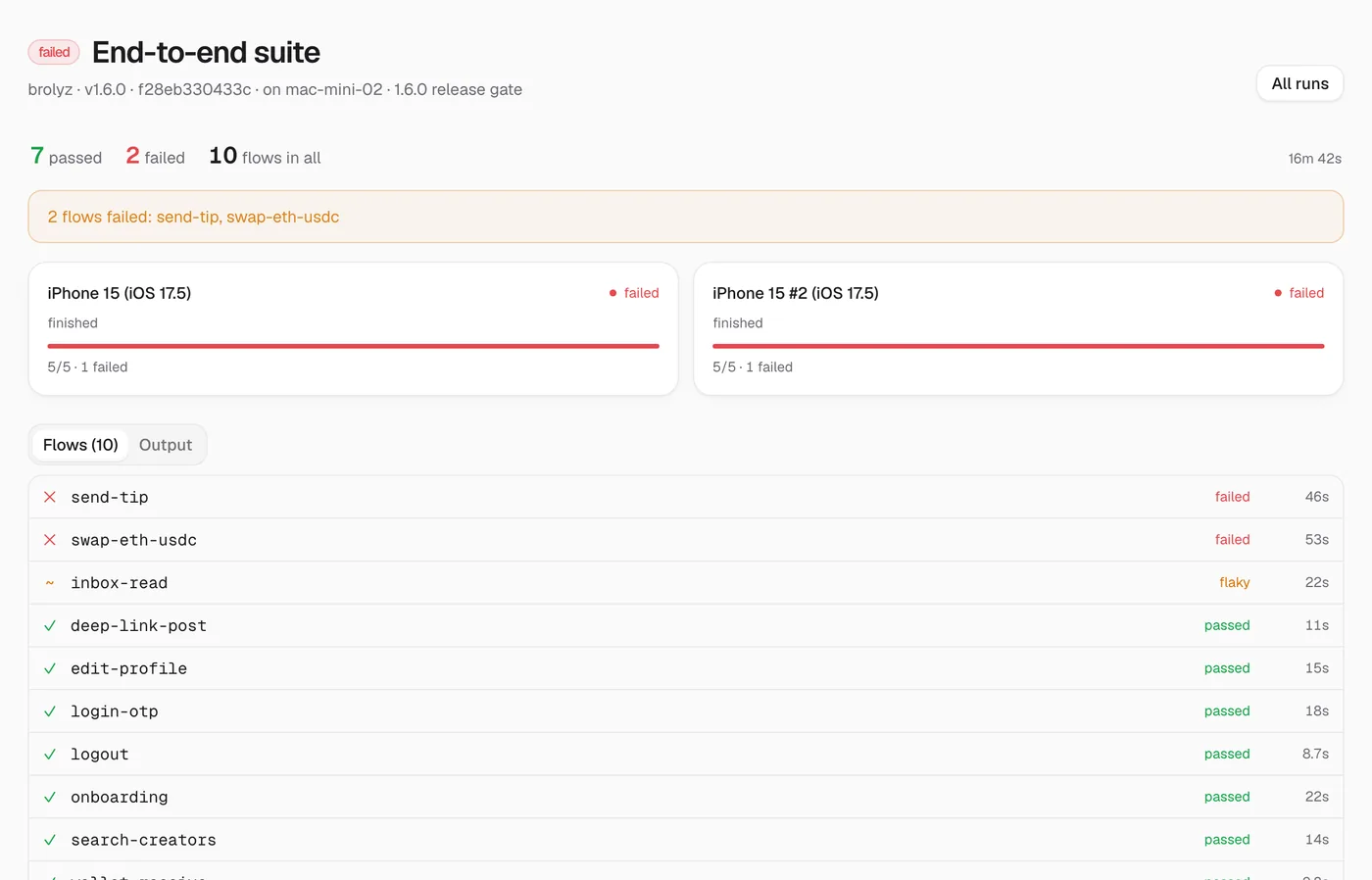Click the flaky tilde icon beside inbox-read
This screenshot has height=880, width=1372.
(x=50, y=583)
